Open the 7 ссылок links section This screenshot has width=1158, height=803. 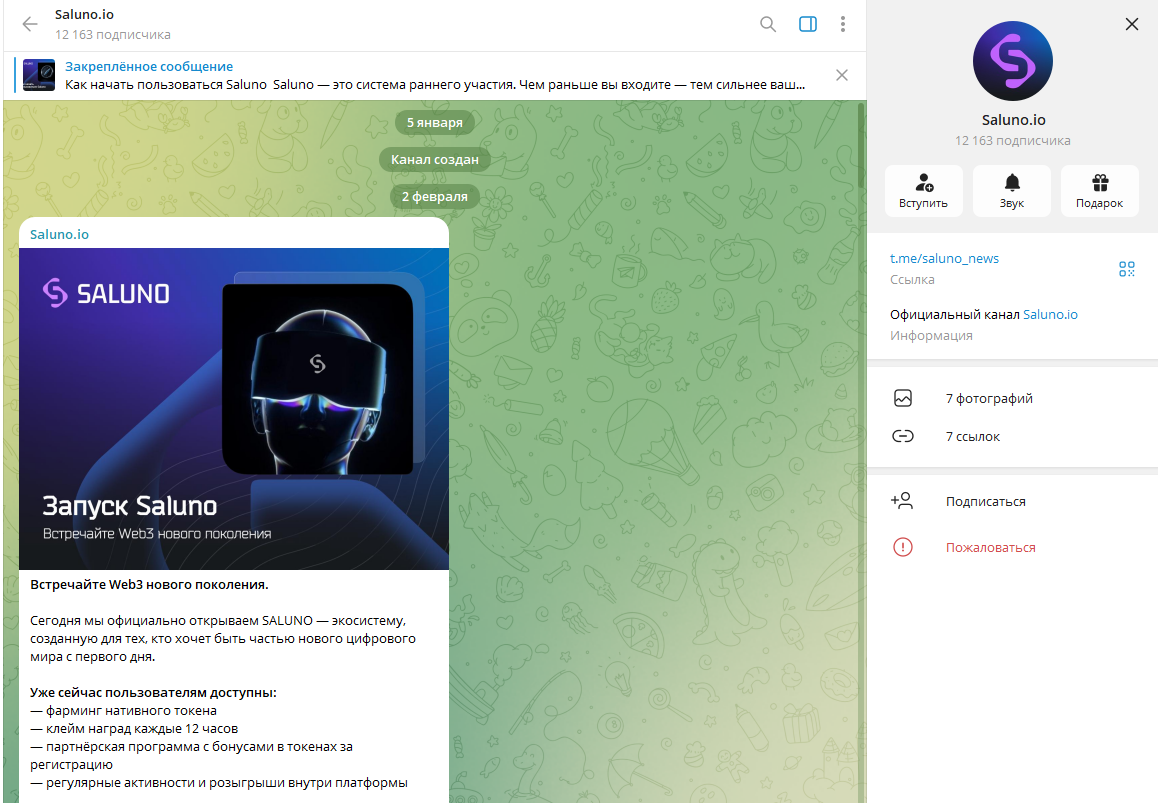[x=1013, y=437]
